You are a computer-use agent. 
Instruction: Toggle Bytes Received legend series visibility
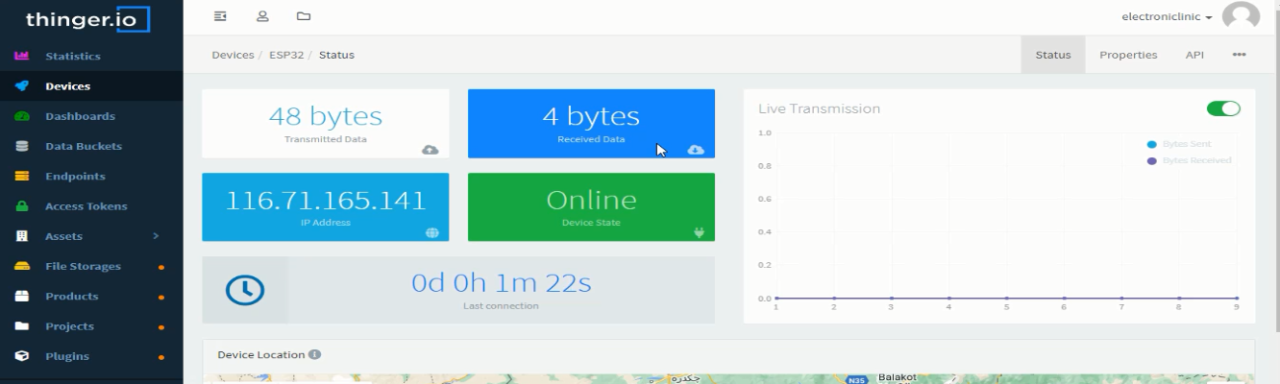pos(1189,160)
